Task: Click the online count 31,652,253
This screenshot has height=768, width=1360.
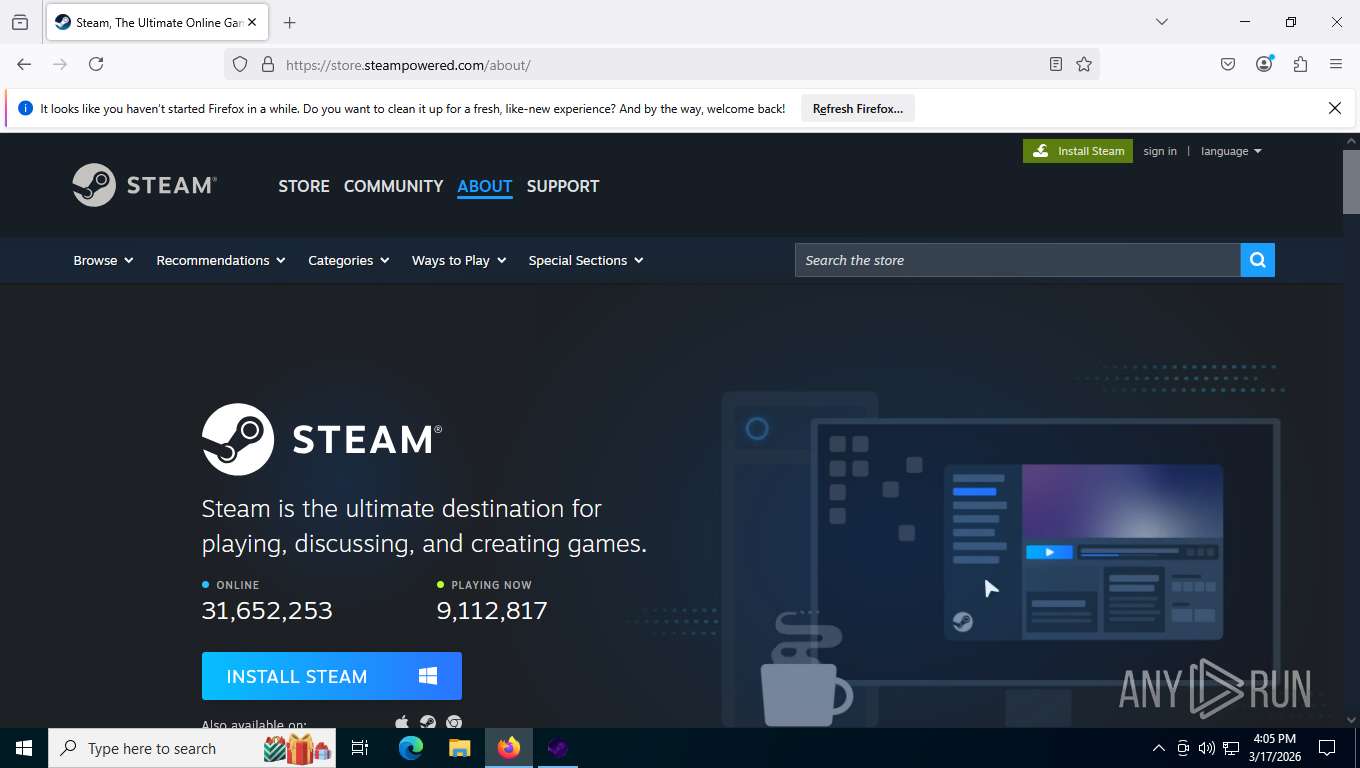Action: (x=267, y=610)
